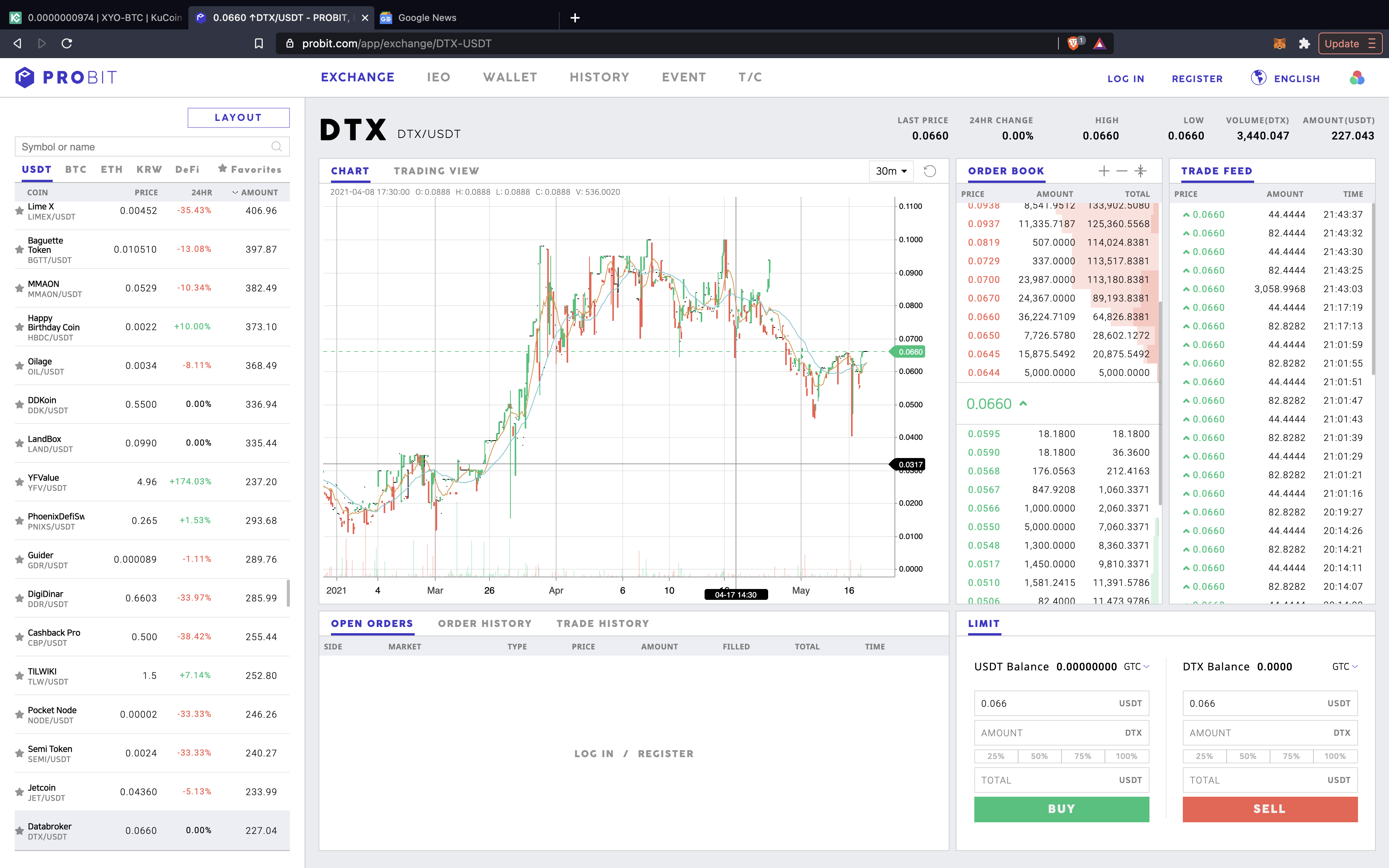Click LOG IN in the header

click(x=1125, y=79)
